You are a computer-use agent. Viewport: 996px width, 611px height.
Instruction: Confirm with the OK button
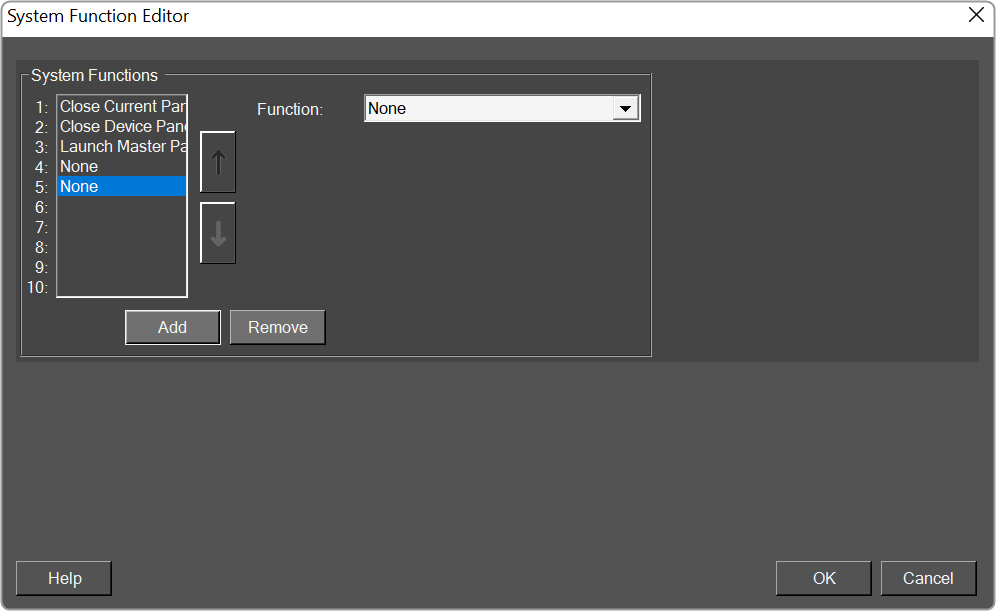(824, 578)
